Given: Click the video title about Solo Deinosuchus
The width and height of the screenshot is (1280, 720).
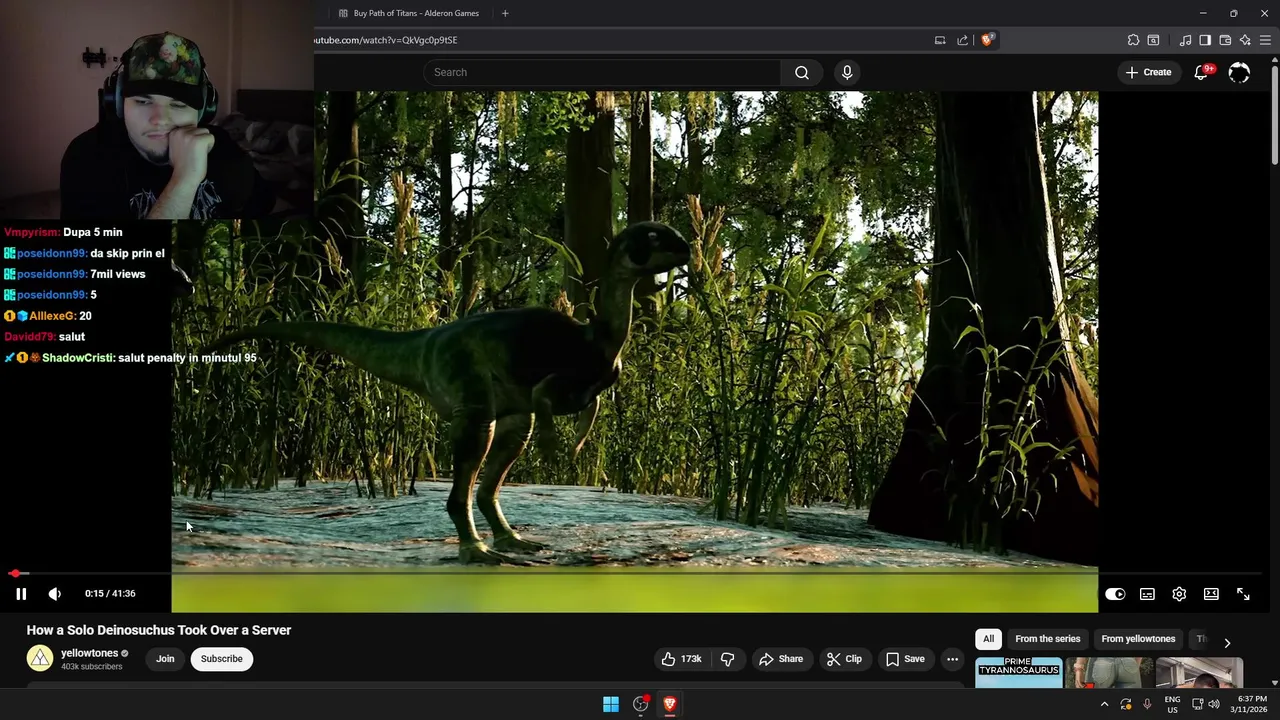Looking at the screenshot, I should 159,630.
